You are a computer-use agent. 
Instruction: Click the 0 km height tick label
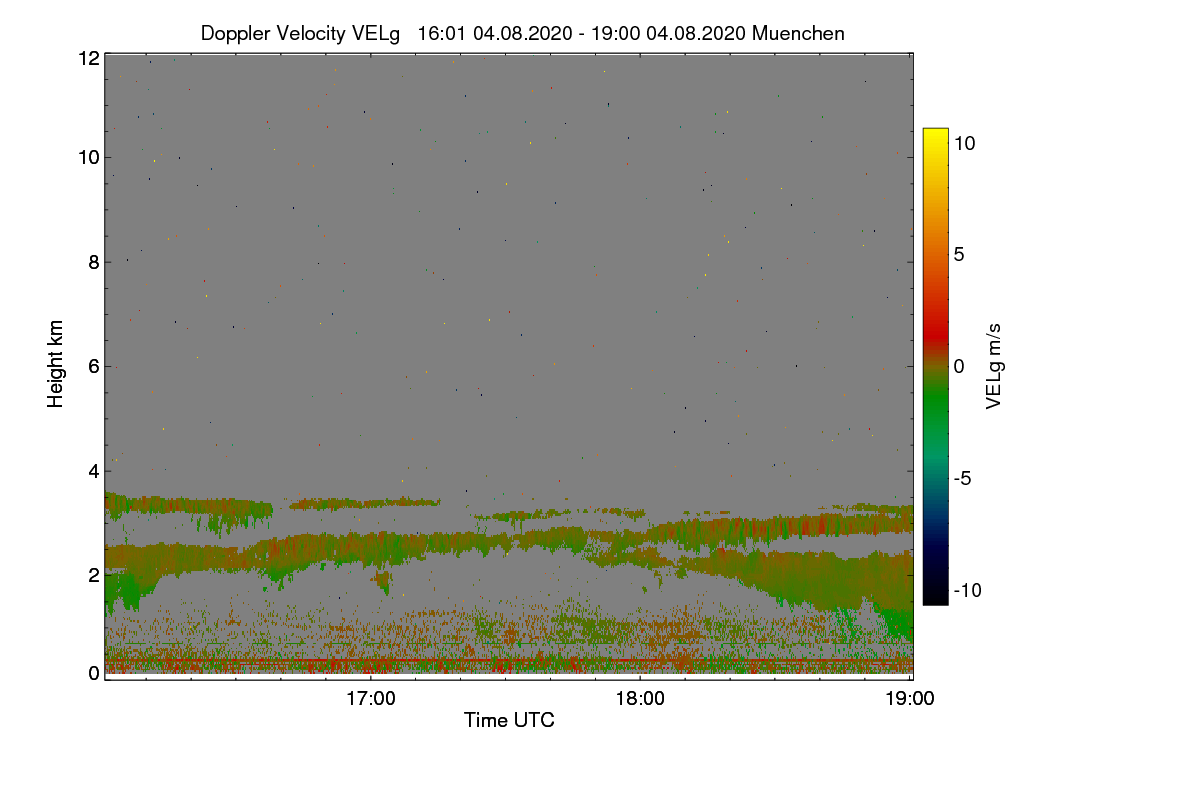click(94, 673)
